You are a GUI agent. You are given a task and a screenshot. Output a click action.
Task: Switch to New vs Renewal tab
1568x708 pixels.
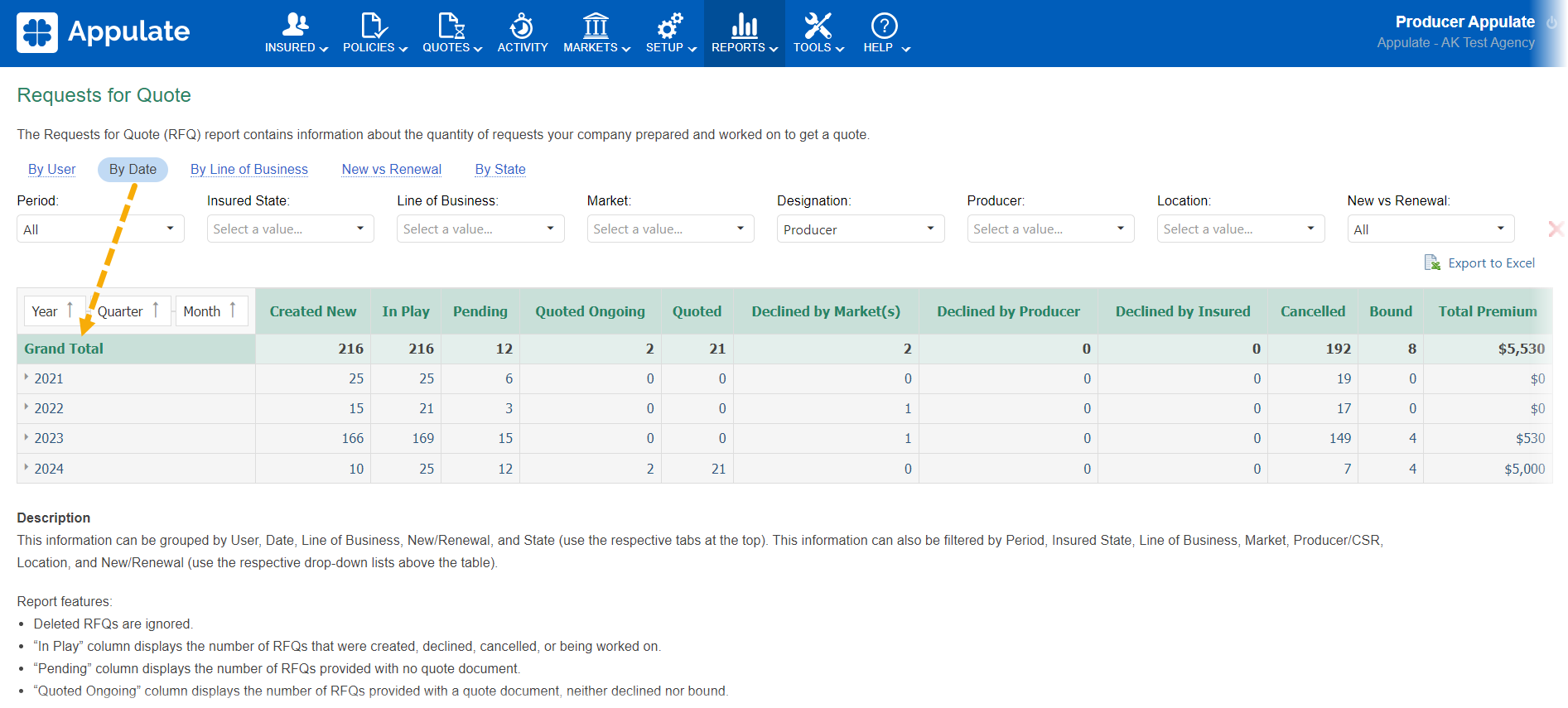[x=391, y=170]
